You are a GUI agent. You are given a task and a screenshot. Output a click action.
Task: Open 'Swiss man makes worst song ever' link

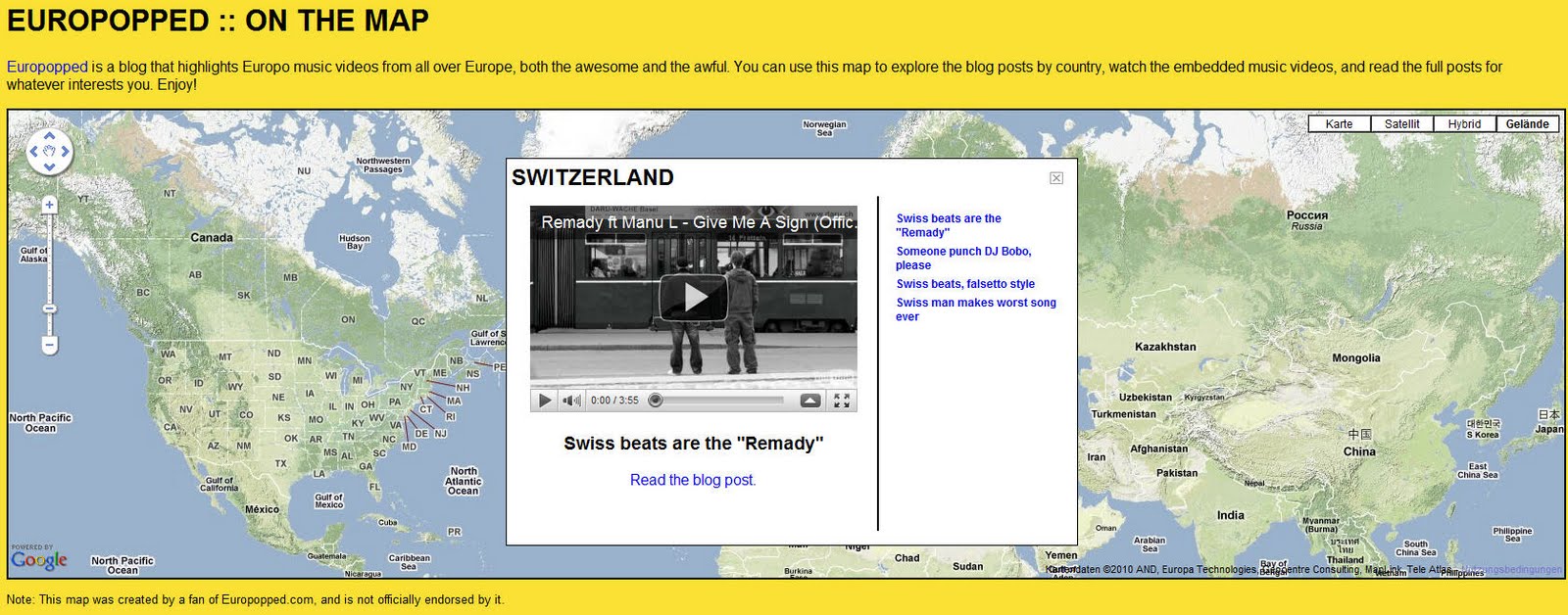tap(976, 309)
